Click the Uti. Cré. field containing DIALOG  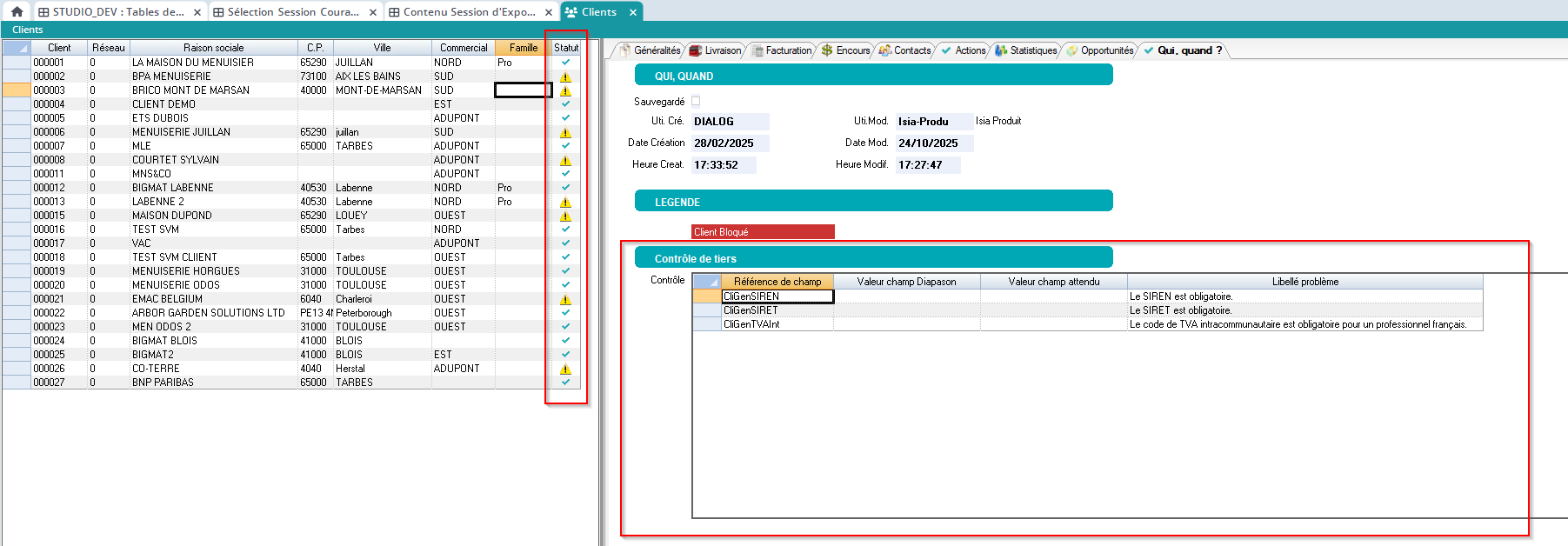pos(730,122)
